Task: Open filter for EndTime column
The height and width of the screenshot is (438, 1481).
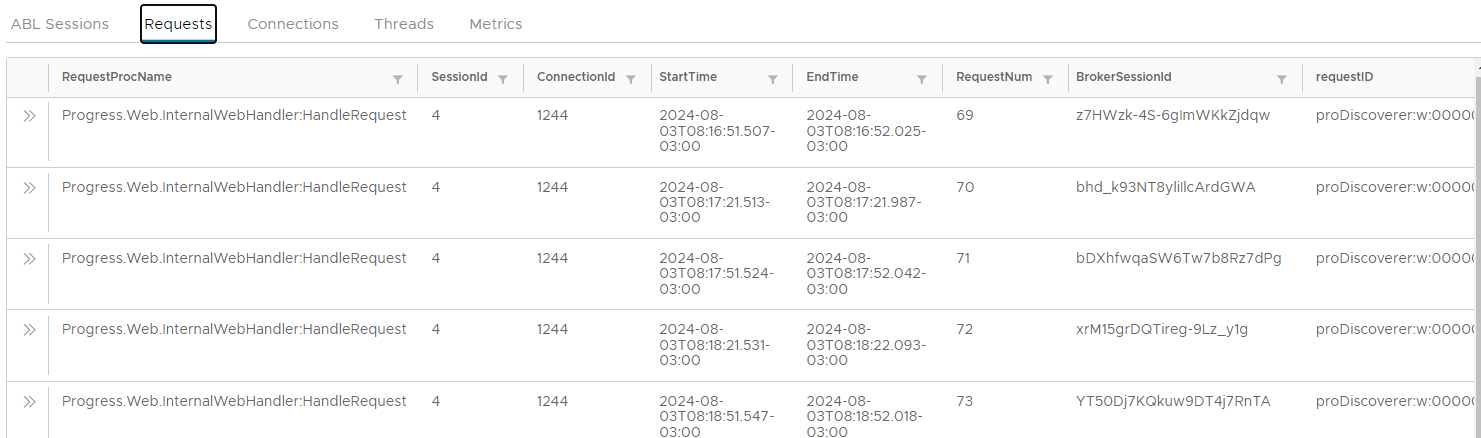Action: click(922, 79)
